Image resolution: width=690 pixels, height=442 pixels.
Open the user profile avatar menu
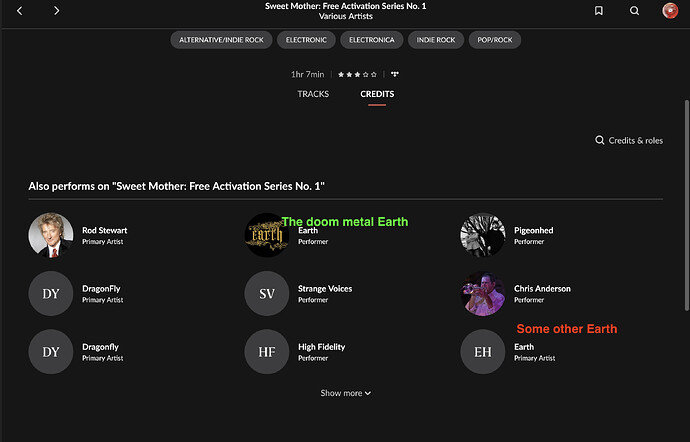670,11
